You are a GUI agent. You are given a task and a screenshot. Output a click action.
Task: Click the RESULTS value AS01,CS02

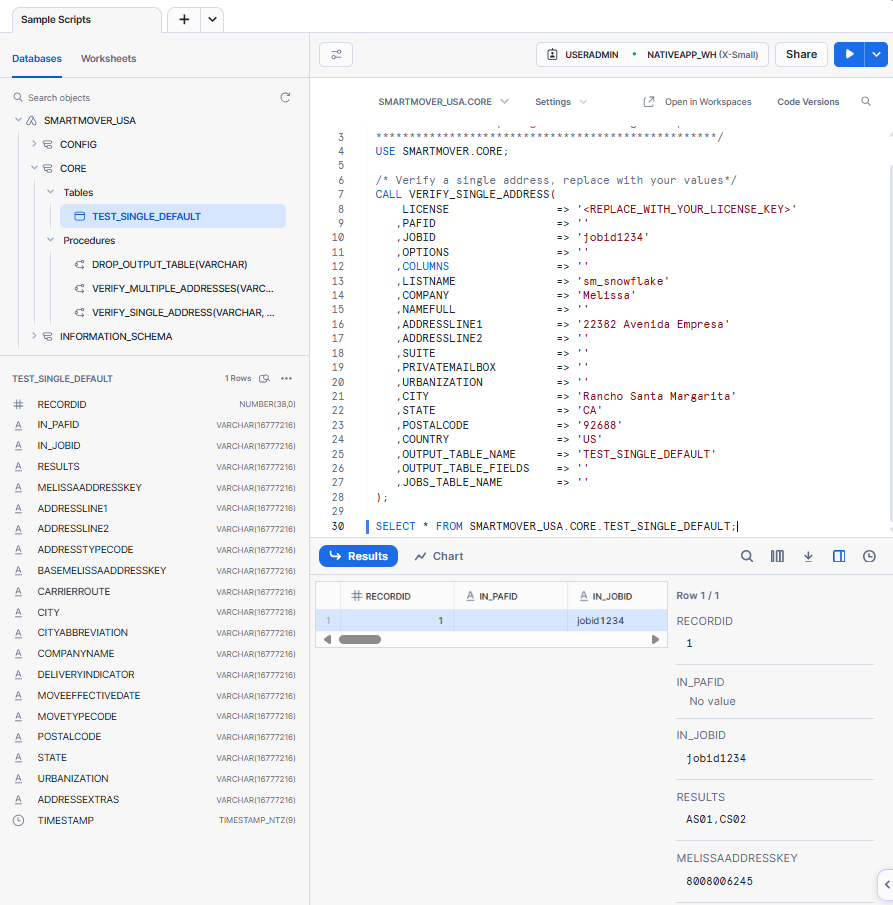point(716,819)
